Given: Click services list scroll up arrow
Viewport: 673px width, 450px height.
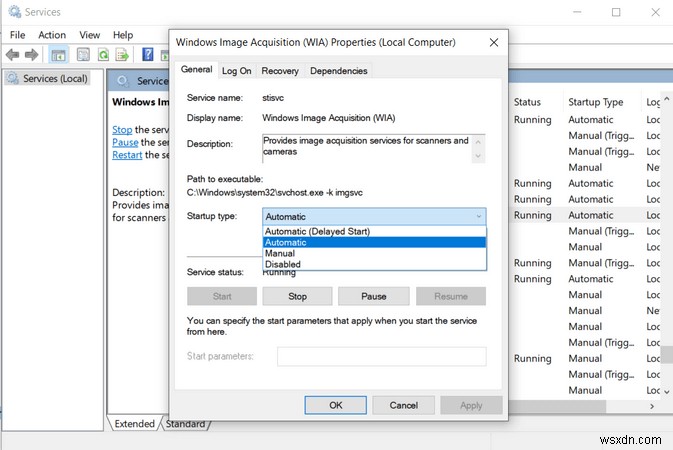Looking at the screenshot, I should (x=667, y=98).
